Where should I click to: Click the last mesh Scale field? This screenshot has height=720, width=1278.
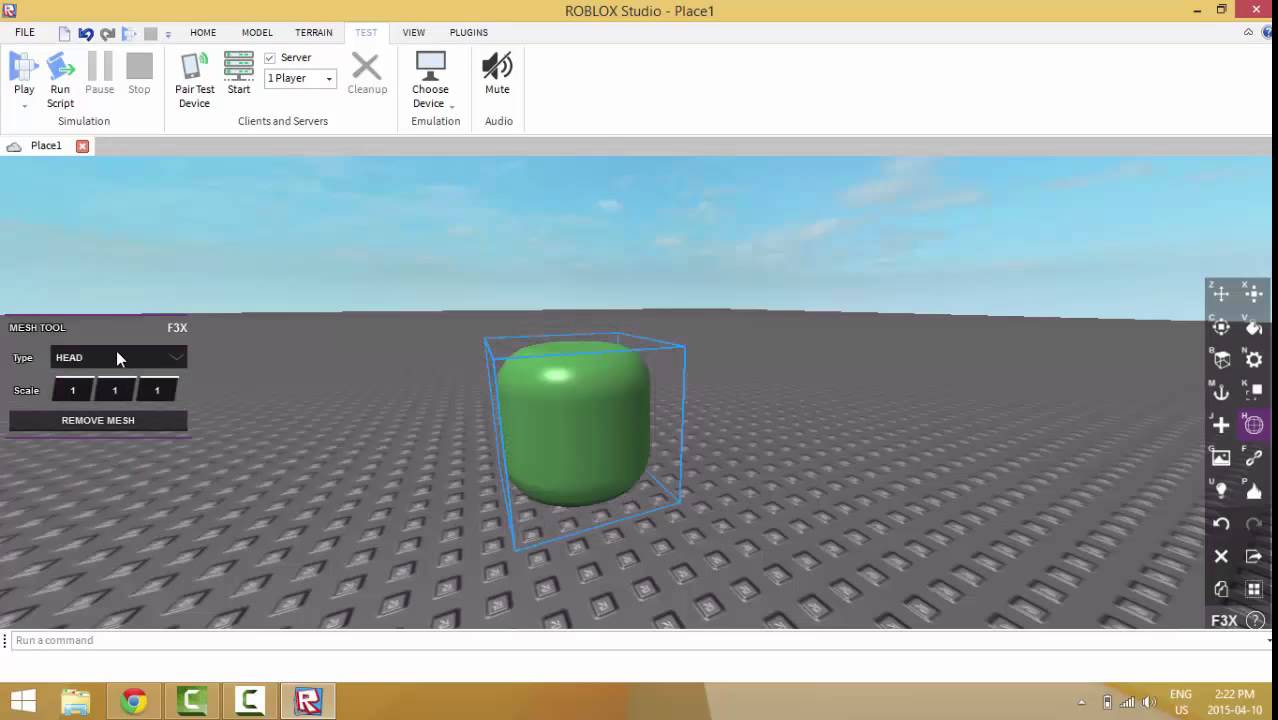pyautogui.click(x=157, y=390)
